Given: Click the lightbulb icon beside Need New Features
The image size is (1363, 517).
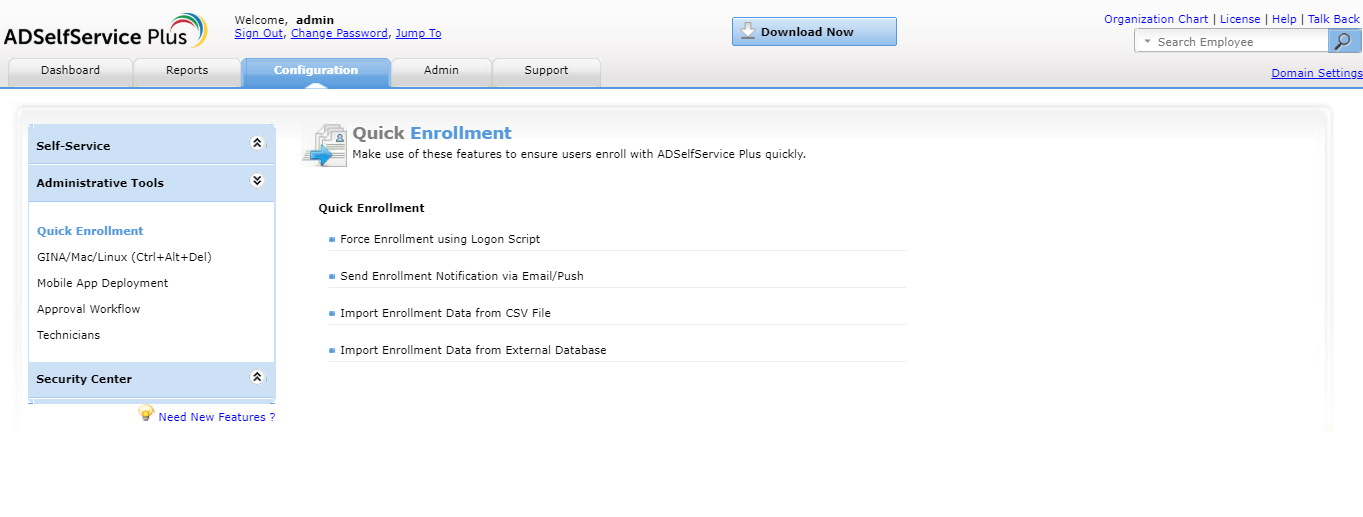Looking at the screenshot, I should (x=146, y=413).
